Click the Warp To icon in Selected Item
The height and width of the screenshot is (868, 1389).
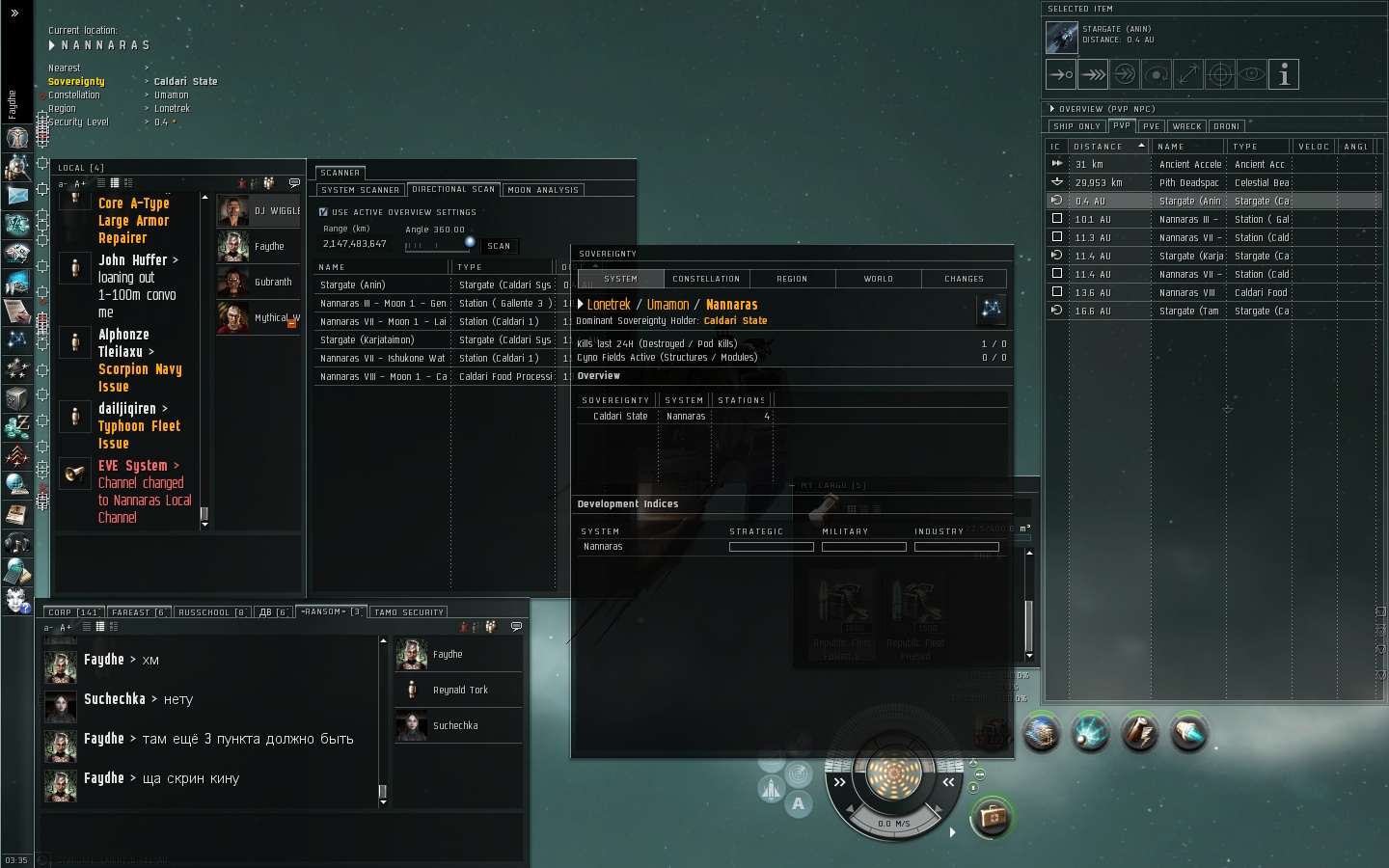[x=1093, y=74]
